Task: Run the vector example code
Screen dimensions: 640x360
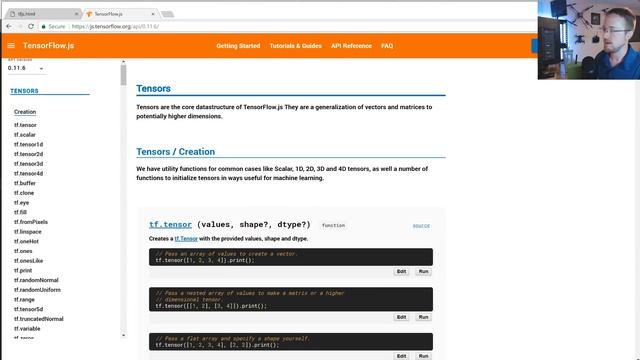Action: coord(423,272)
